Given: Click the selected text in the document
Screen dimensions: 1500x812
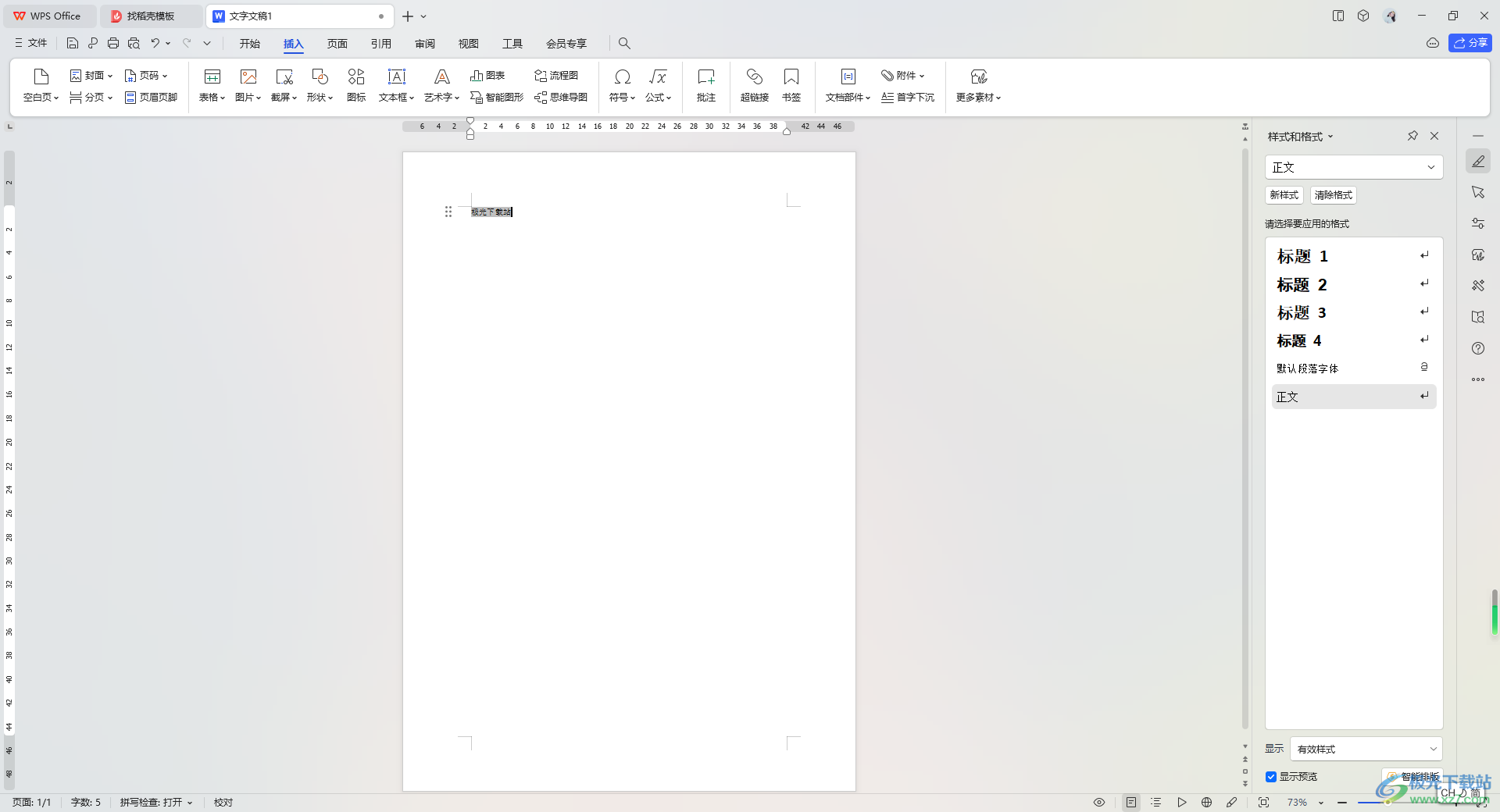Looking at the screenshot, I should (x=491, y=212).
